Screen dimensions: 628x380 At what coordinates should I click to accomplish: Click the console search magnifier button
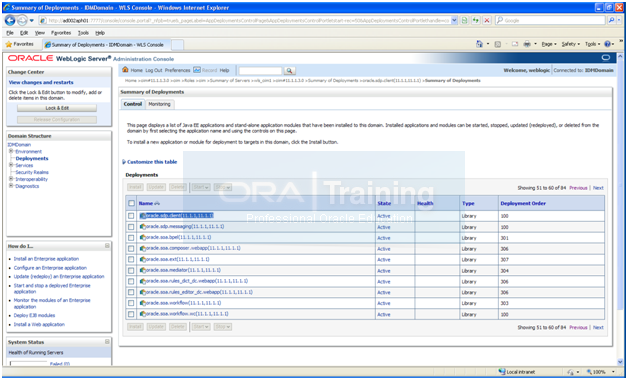(x=290, y=71)
